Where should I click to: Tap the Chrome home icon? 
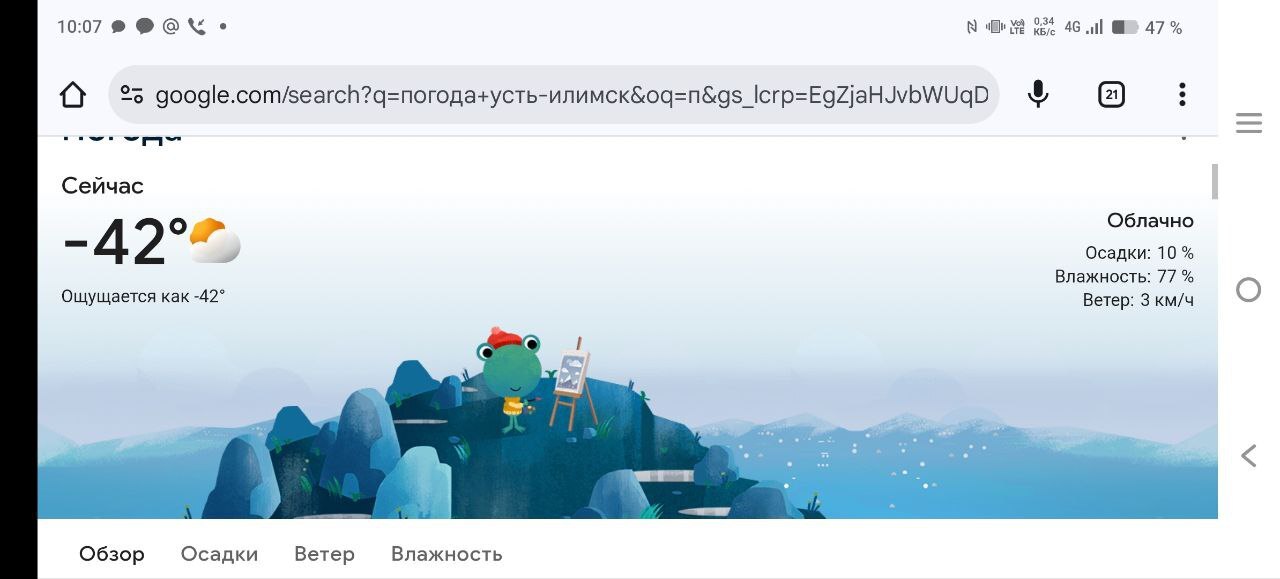pyautogui.click(x=73, y=95)
